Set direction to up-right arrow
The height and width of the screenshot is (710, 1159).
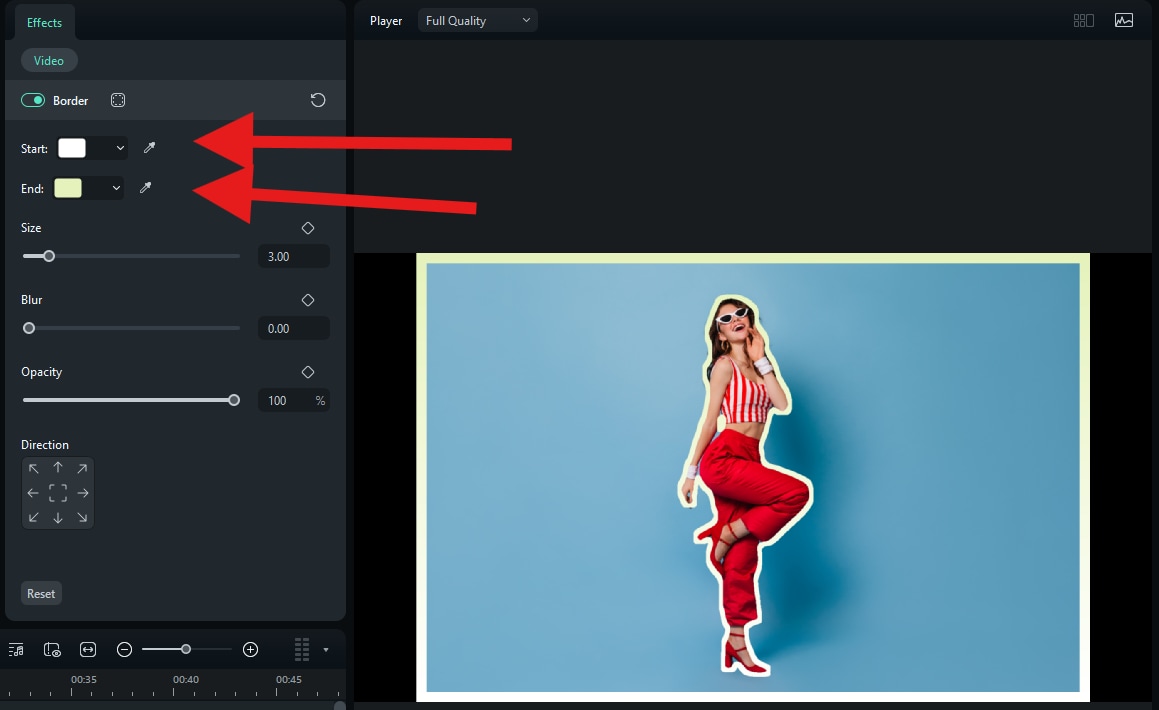(x=82, y=468)
